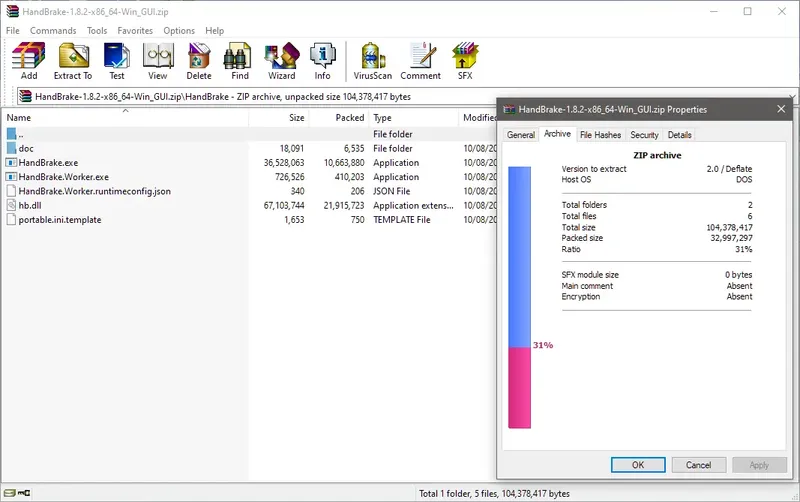Click Cancel in Properties dialog

coord(698,465)
